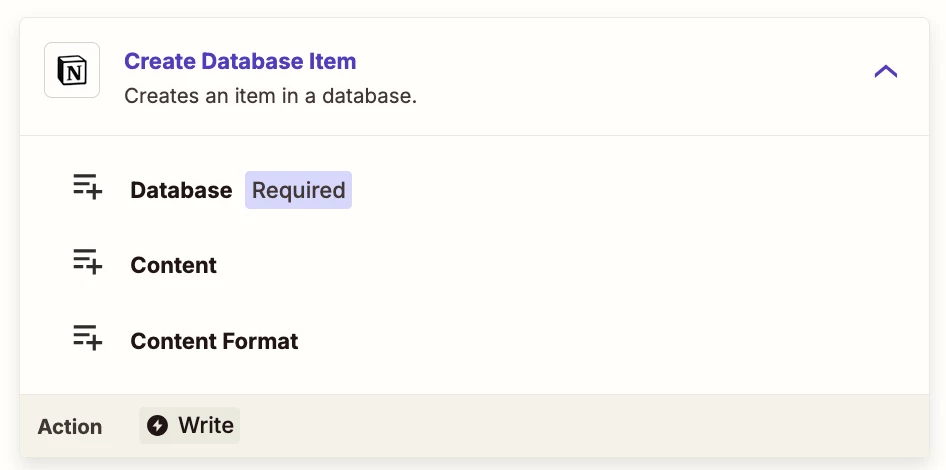Screen dimensions: 946x470
Task: Click the Write action type badge
Action: click(x=189, y=426)
